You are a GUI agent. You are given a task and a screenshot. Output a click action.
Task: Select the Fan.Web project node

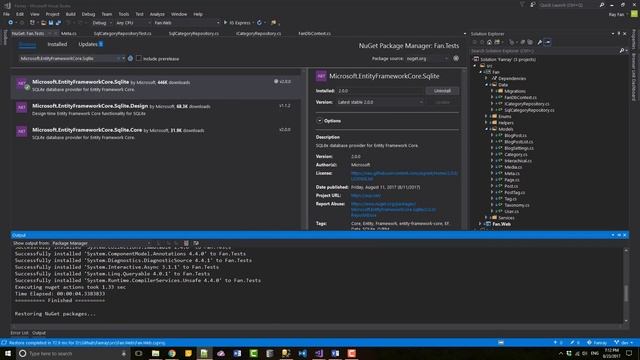click(501, 224)
